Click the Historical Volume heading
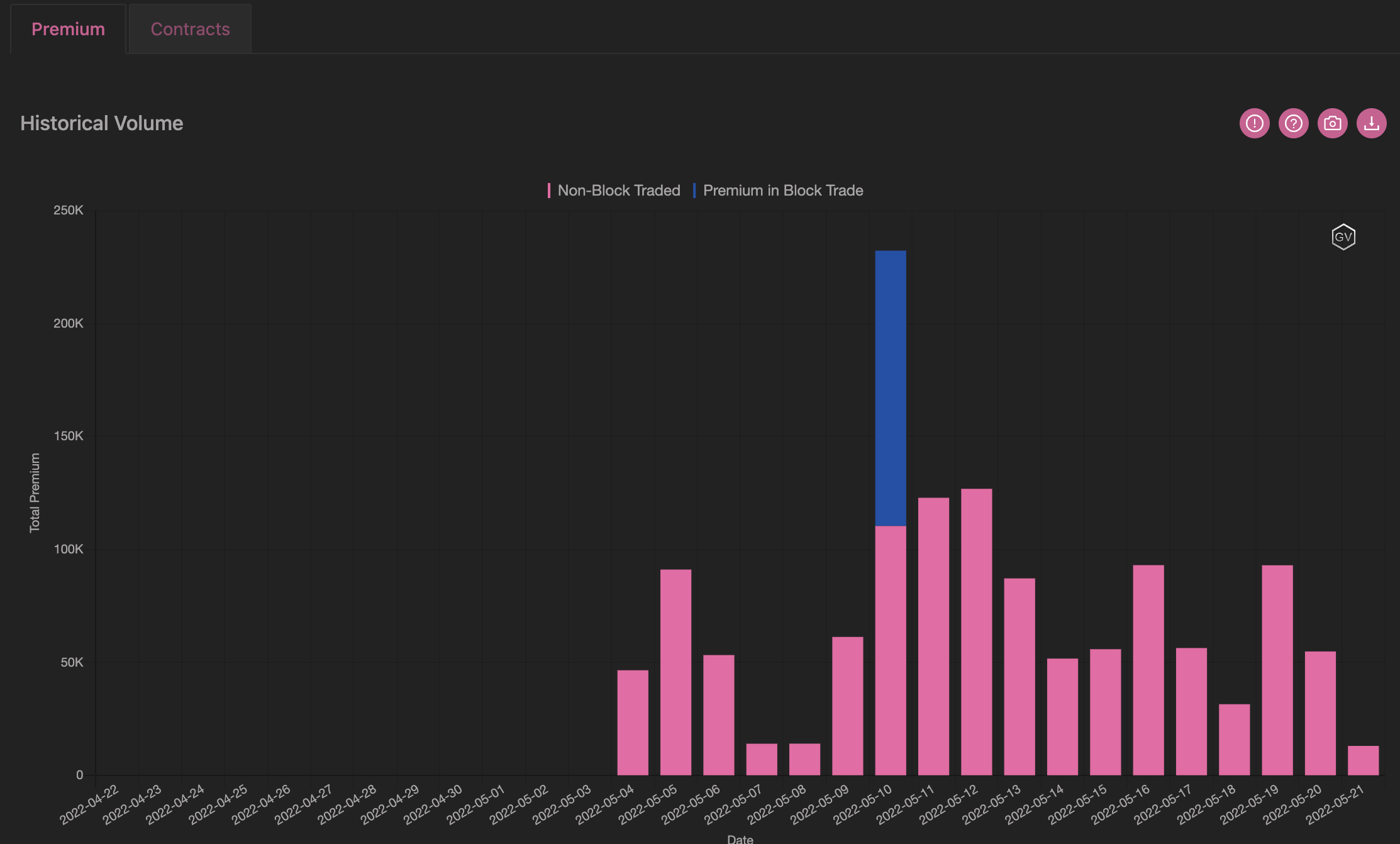 pyautogui.click(x=102, y=123)
